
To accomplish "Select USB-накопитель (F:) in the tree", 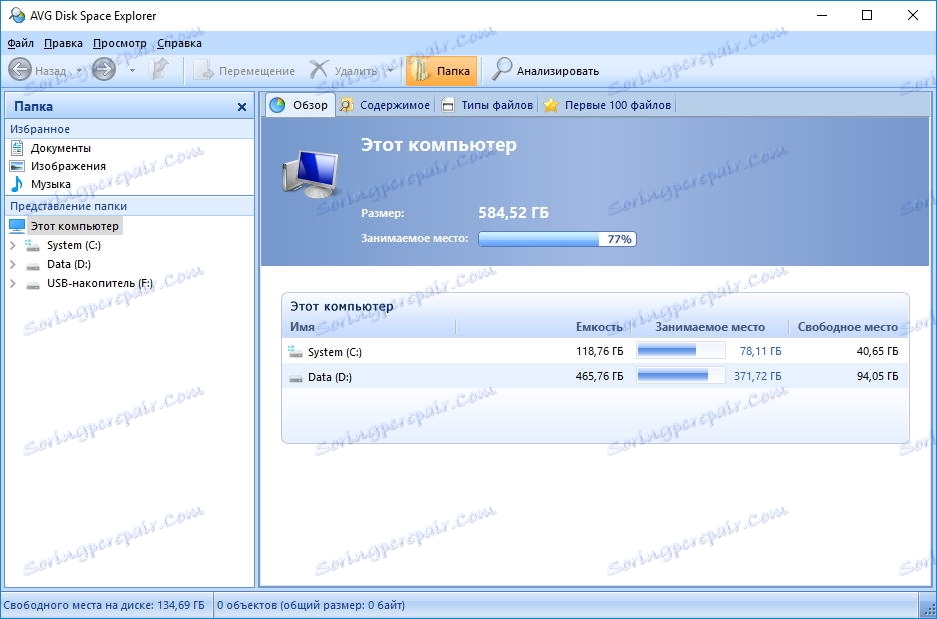I will [x=100, y=283].
